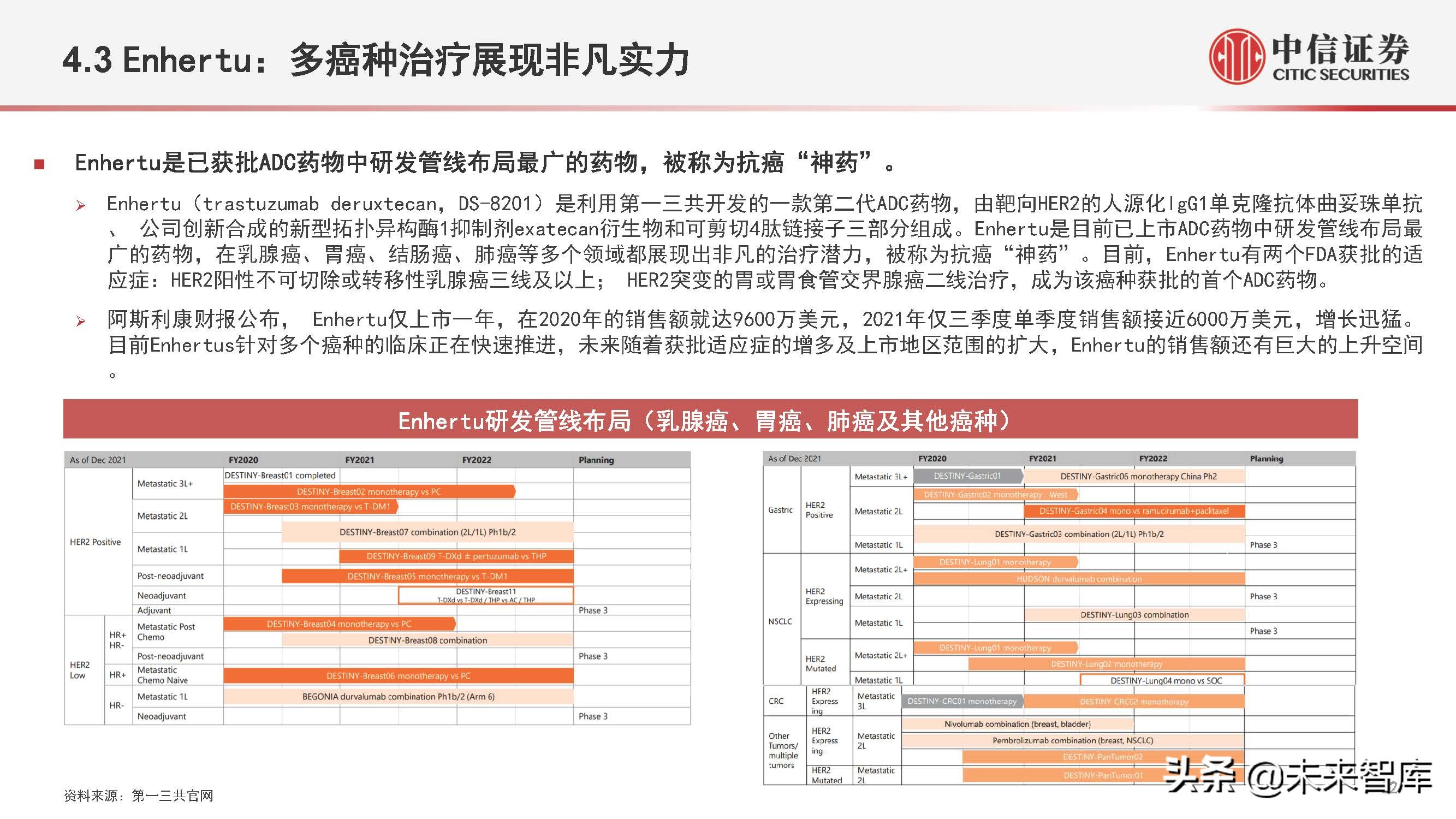This screenshot has width=1456, height=819.
Task: Click the 'Post-neoadjuvant' row under HER2 Positive
Action: point(170,576)
